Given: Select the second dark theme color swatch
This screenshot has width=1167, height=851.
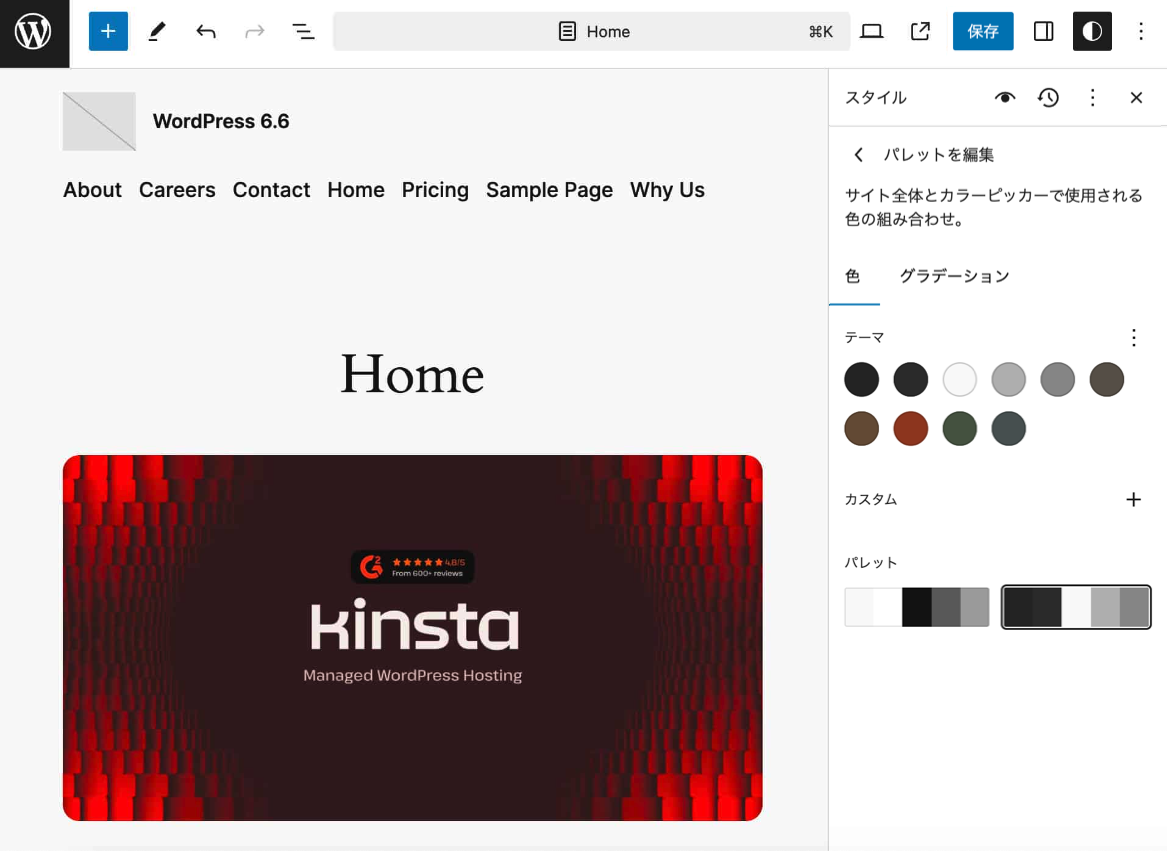Looking at the screenshot, I should click(910, 380).
